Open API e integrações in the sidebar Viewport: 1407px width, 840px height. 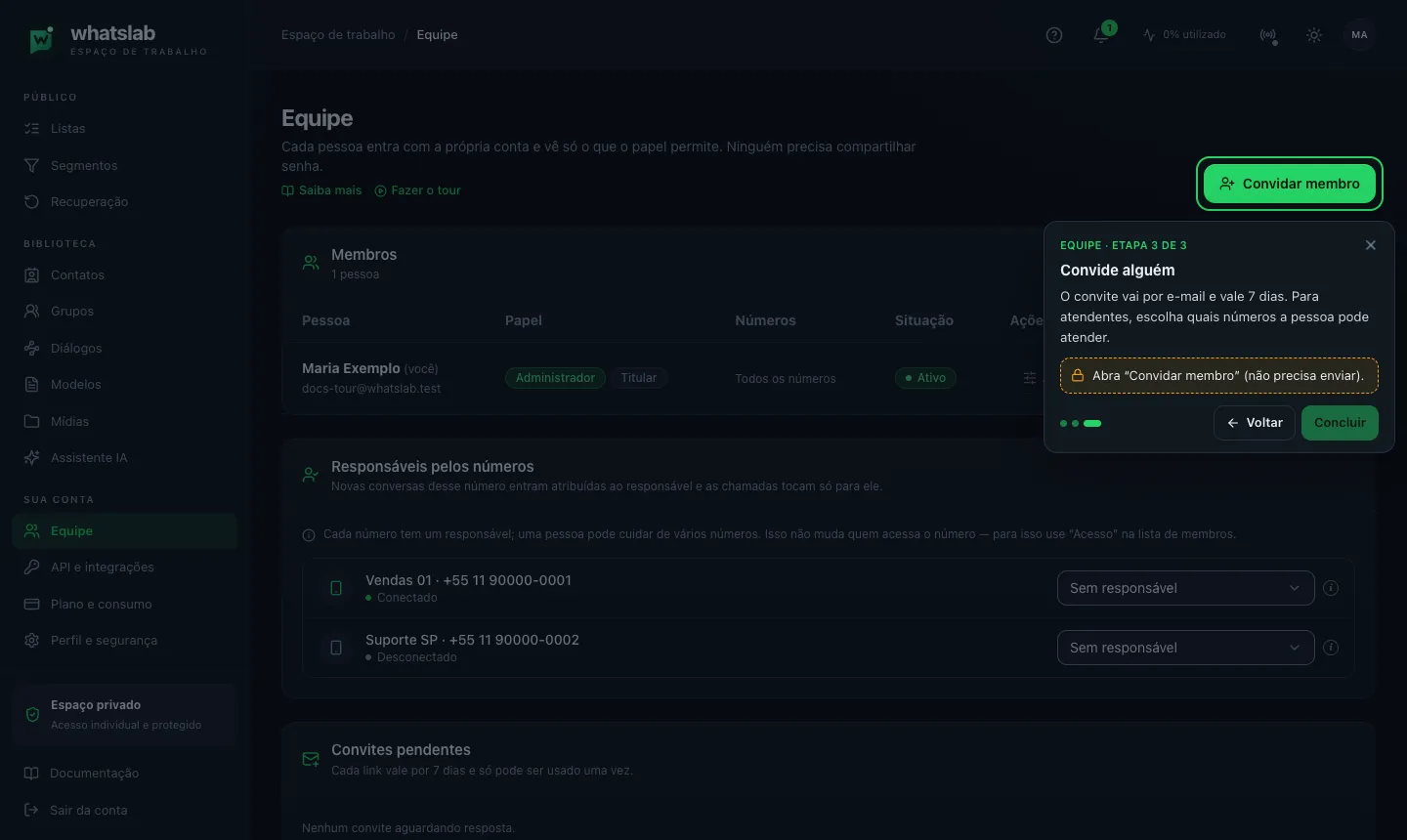(x=124, y=567)
